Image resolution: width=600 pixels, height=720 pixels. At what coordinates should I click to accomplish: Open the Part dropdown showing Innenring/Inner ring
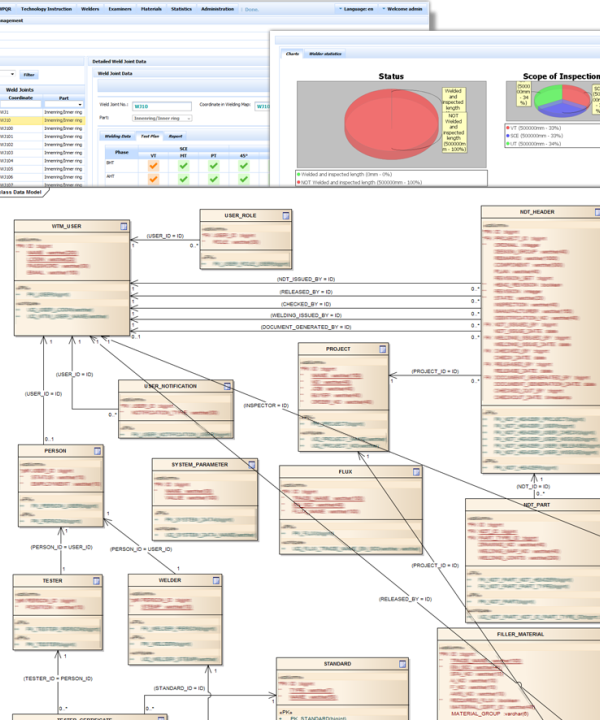163,118
